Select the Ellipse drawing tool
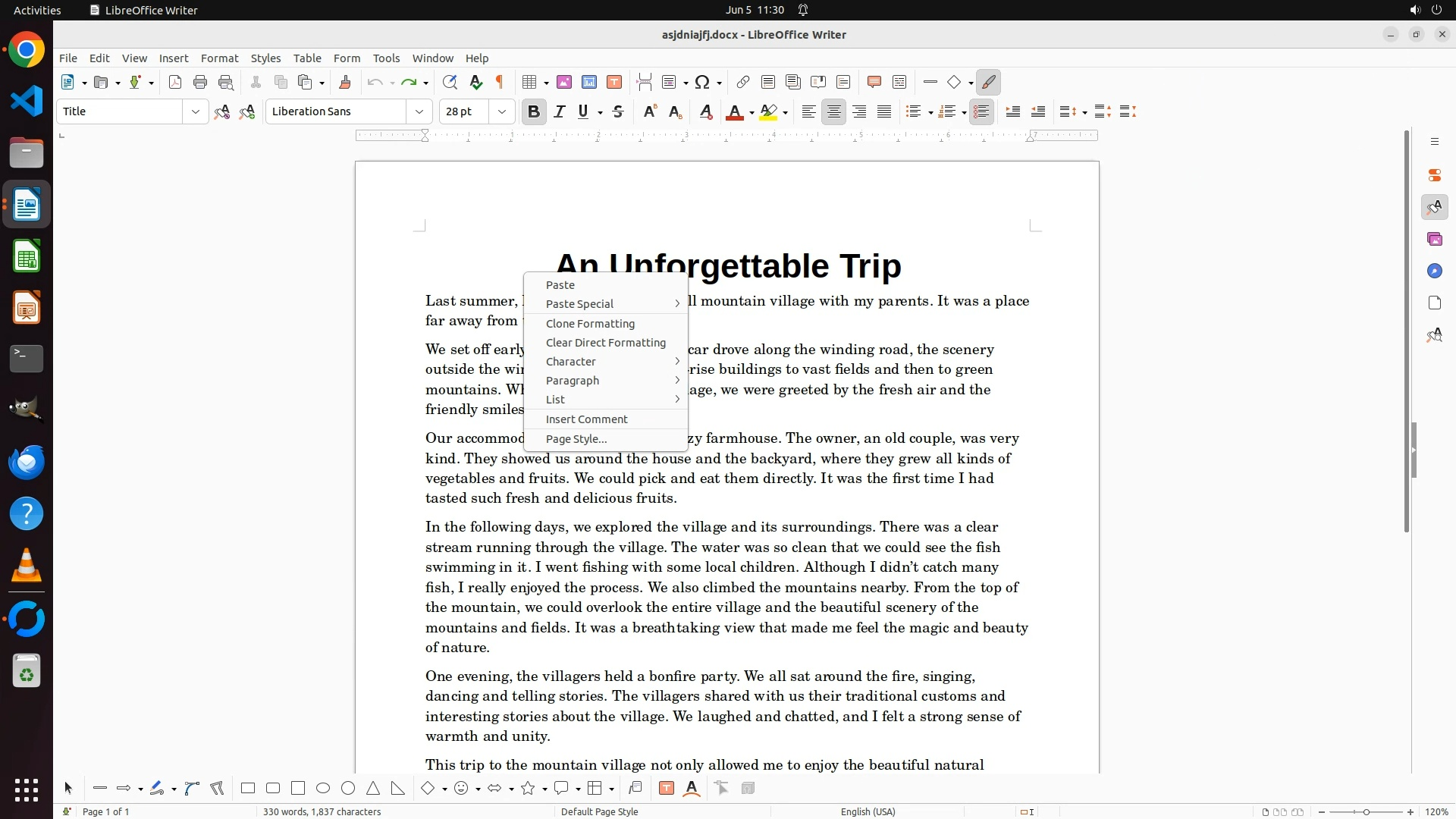 pyautogui.click(x=323, y=789)
